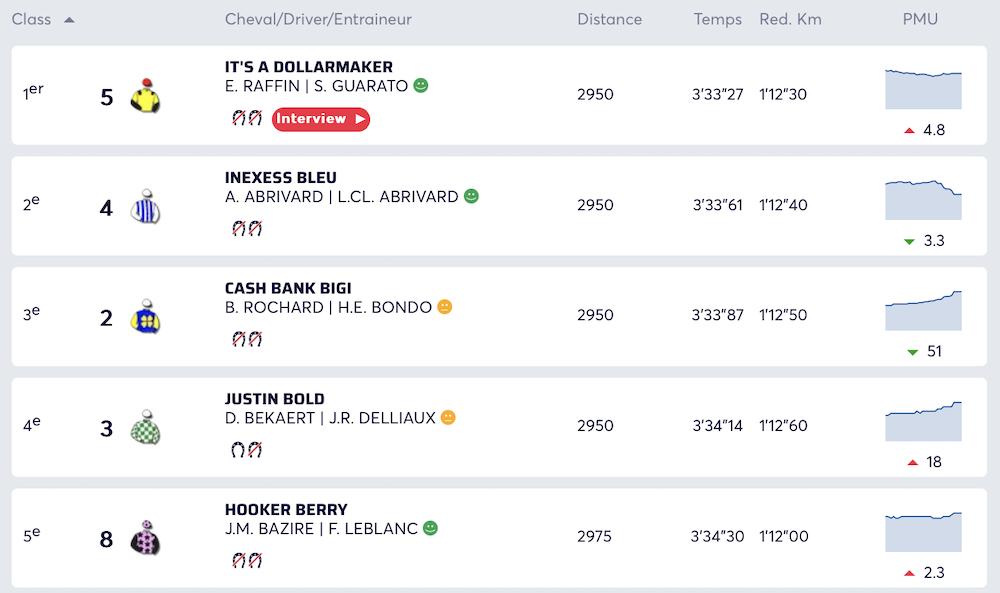1000x593 pixels.
Task: Click the Distance column header
Action: click(609, 19)
